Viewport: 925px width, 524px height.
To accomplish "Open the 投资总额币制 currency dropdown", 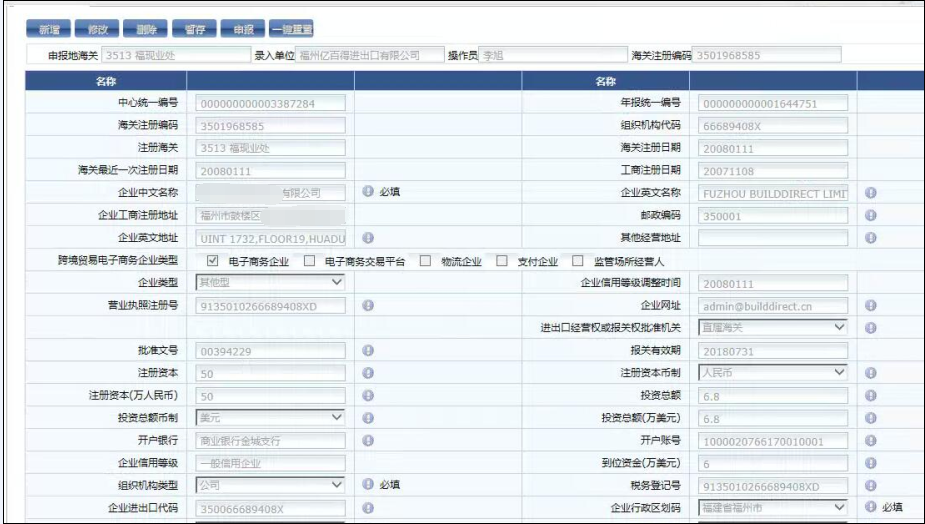I will point(271,417).
